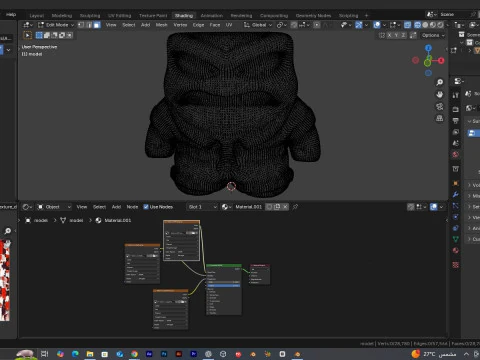Enable rendered viewport shading
Viewport: 480px width, 360px height.
440,25
